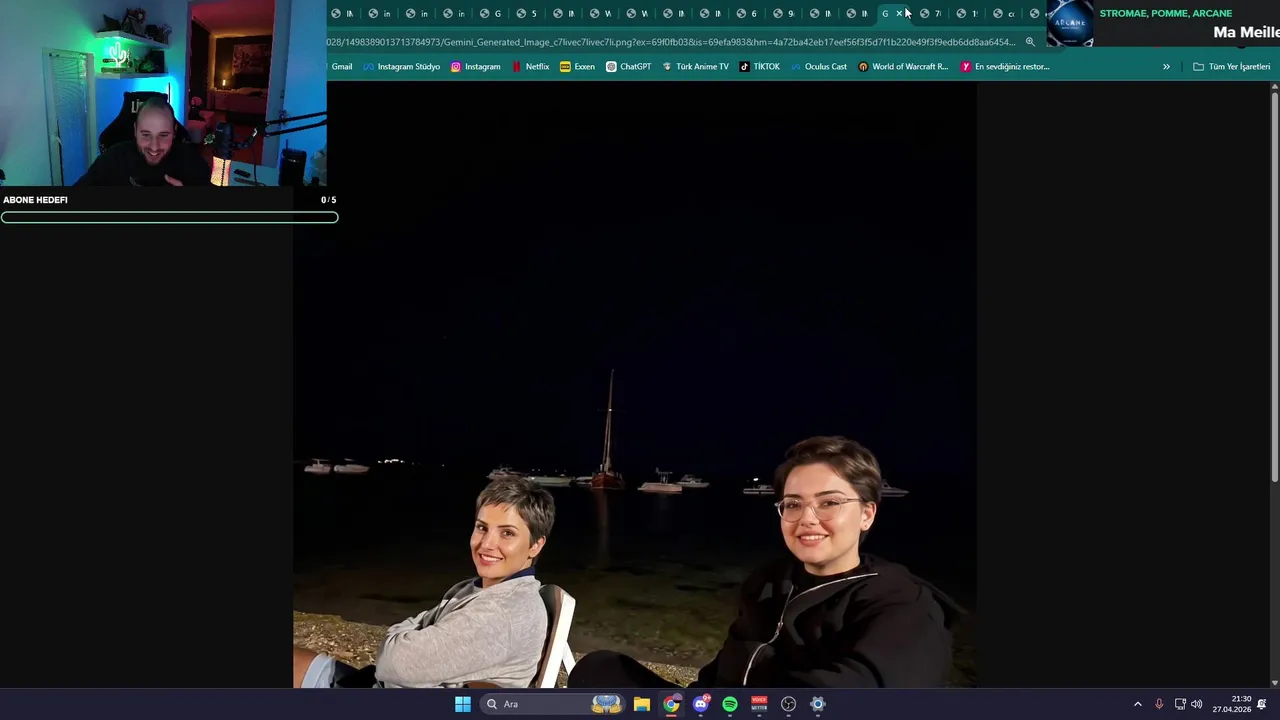Click the ChatGPT bookmark favicon
The image size is (1280, 720).
coord(611,67)
